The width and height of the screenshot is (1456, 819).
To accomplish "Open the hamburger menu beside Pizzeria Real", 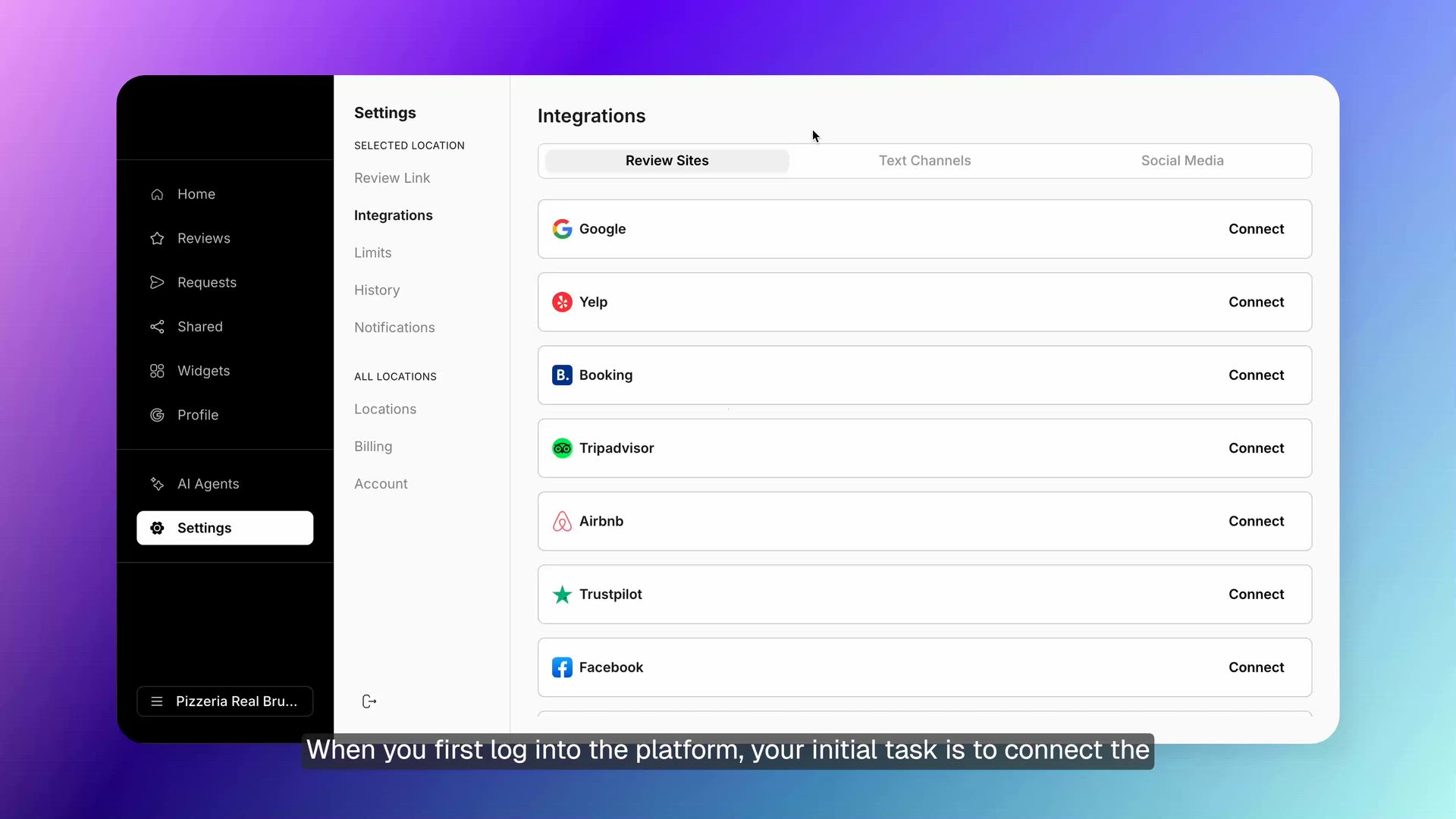I will [x=157, y=701].
